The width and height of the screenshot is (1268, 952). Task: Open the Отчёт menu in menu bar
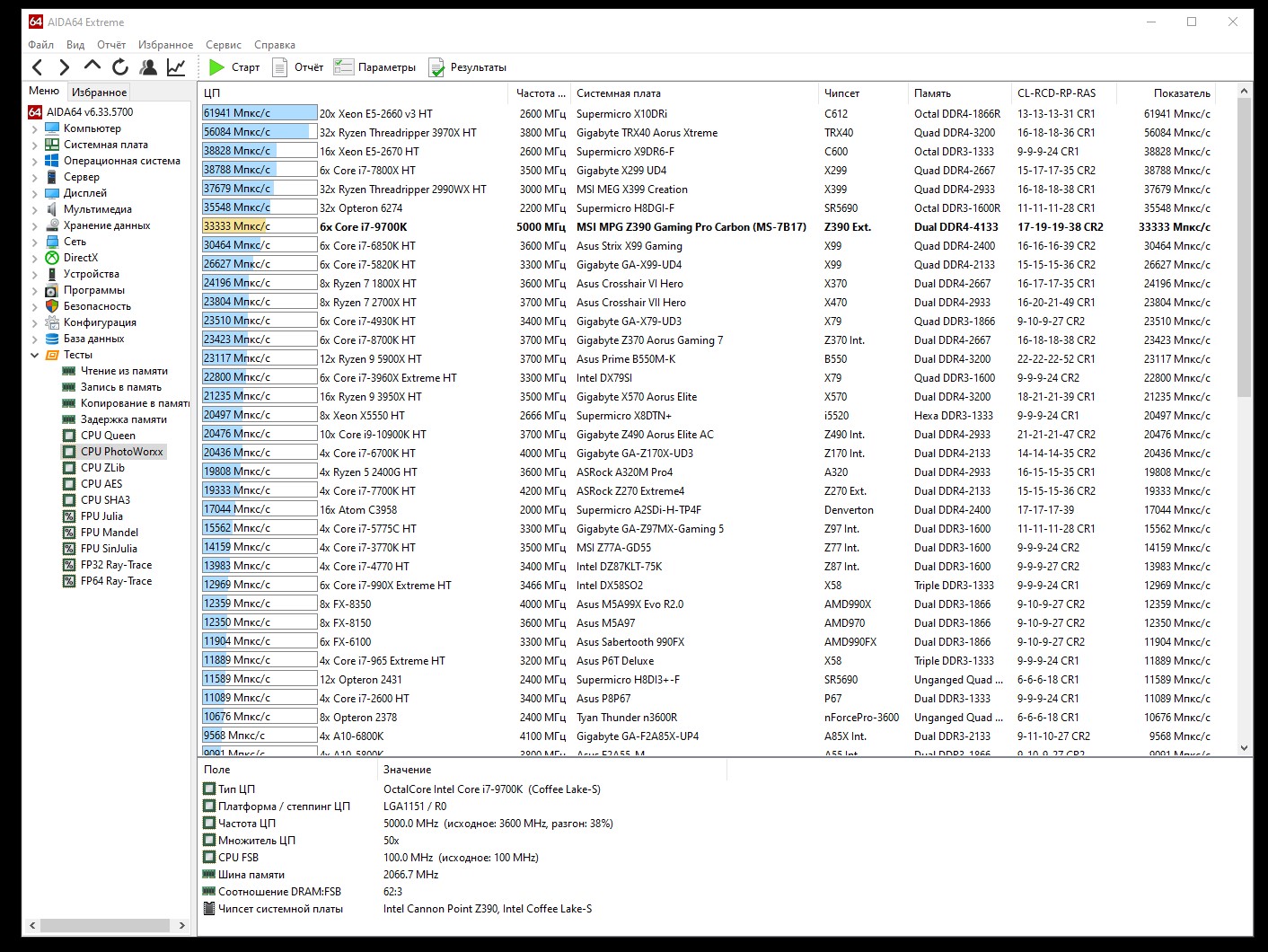pos(111,45)
